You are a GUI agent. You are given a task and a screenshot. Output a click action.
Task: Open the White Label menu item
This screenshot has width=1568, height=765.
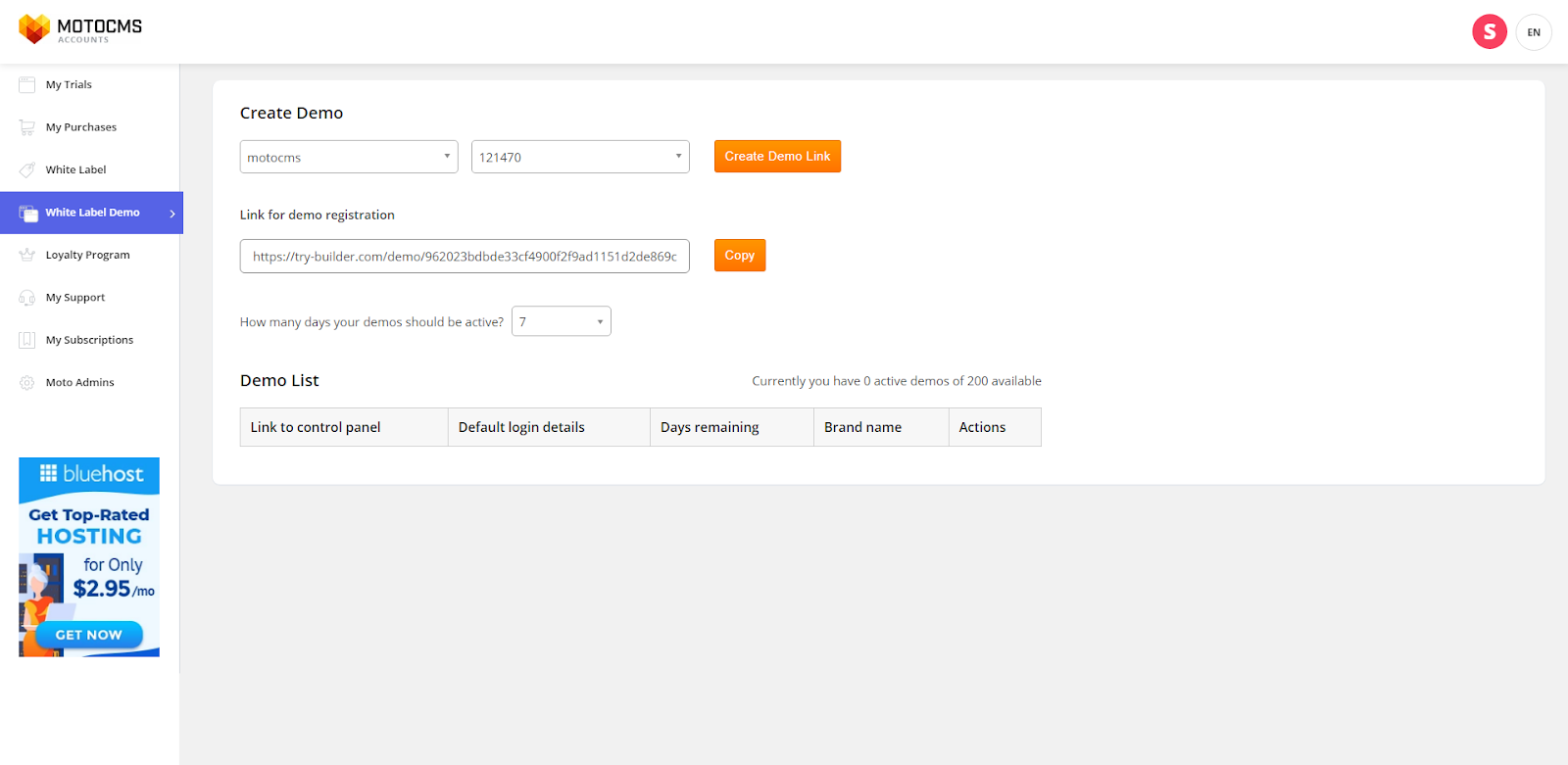coord(75,169)
